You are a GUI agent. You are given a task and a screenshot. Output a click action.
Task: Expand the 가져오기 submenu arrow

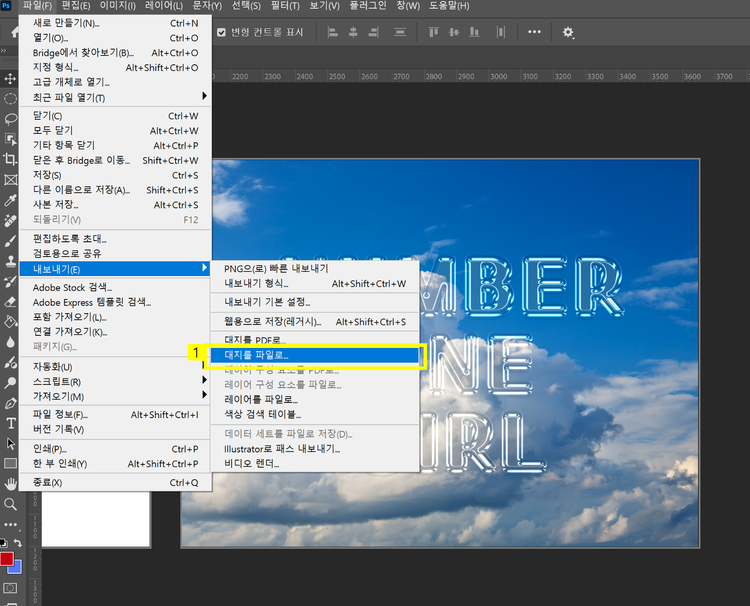[204, 395]
